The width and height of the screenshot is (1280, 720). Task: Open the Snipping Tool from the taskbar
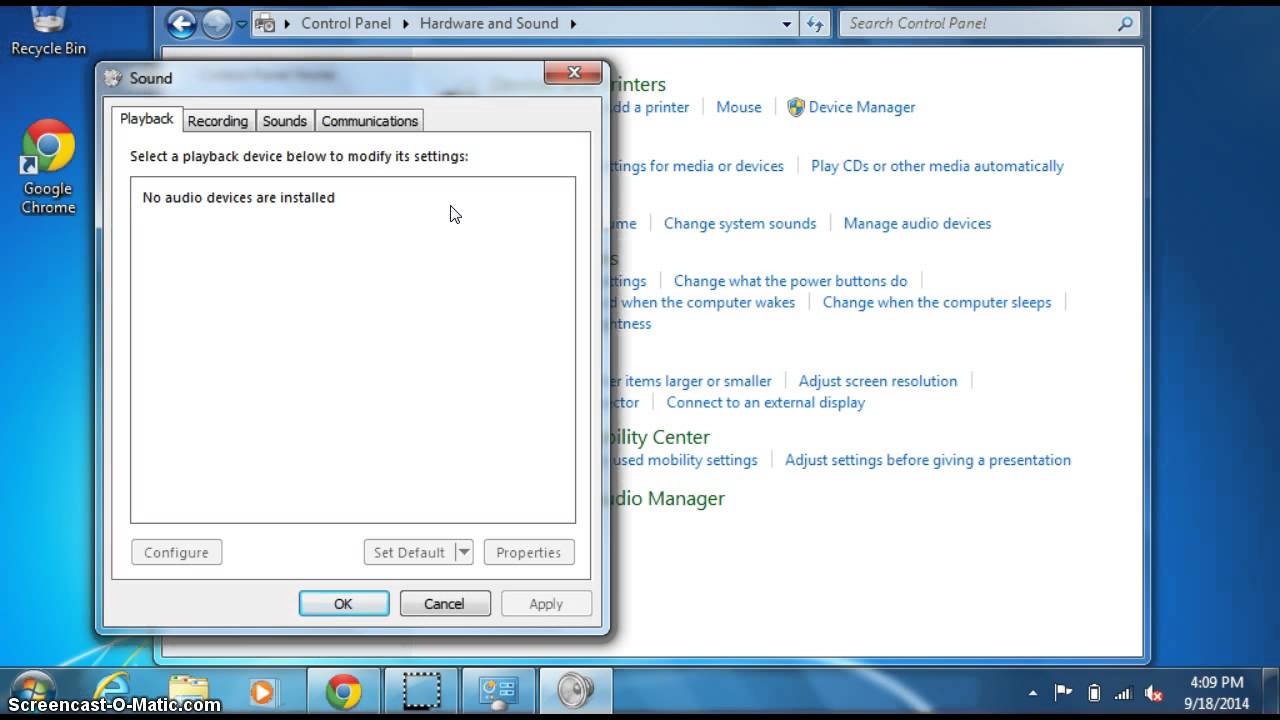(421, 691)
